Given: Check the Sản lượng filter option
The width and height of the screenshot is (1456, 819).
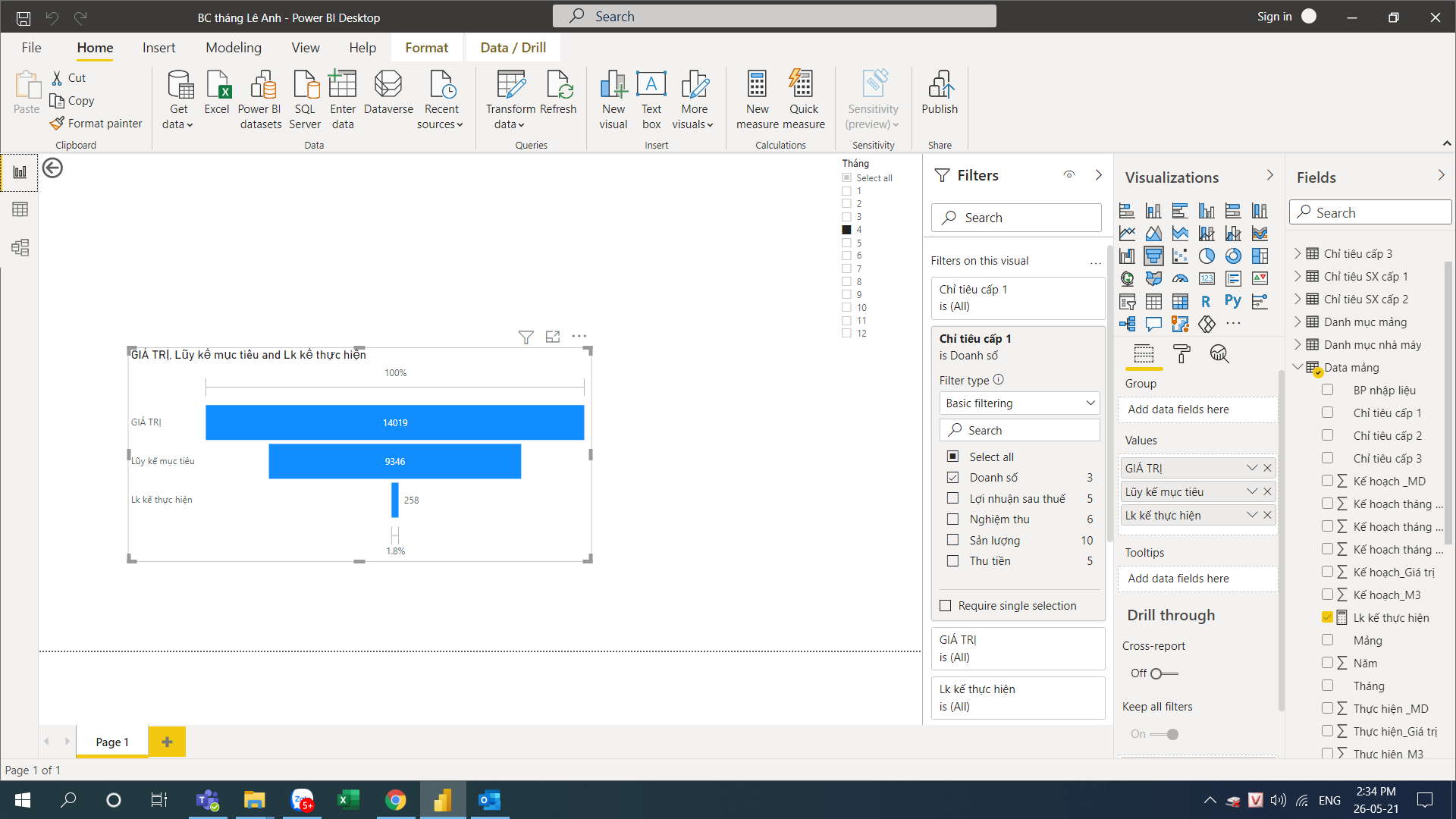Looking at the screenshot, I should tap(952, 540).
